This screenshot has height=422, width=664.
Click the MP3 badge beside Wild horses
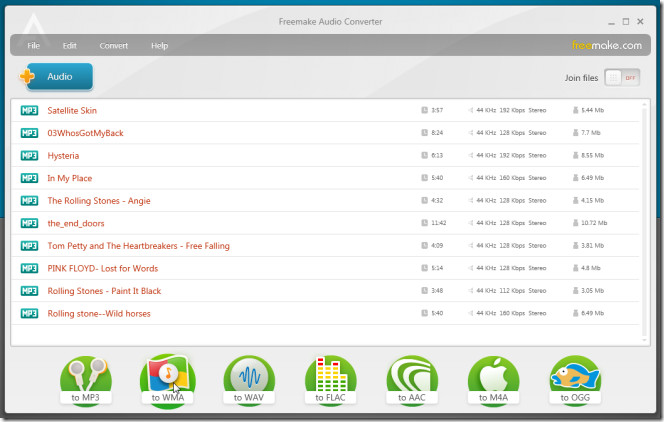[29, 313]
